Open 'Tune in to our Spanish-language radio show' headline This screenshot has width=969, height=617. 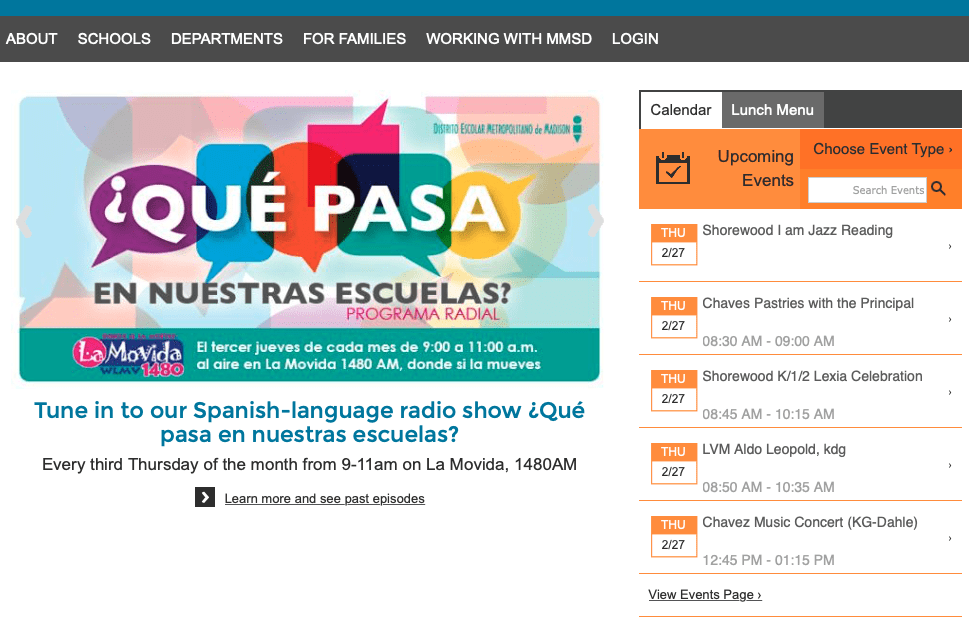(310, 422)
